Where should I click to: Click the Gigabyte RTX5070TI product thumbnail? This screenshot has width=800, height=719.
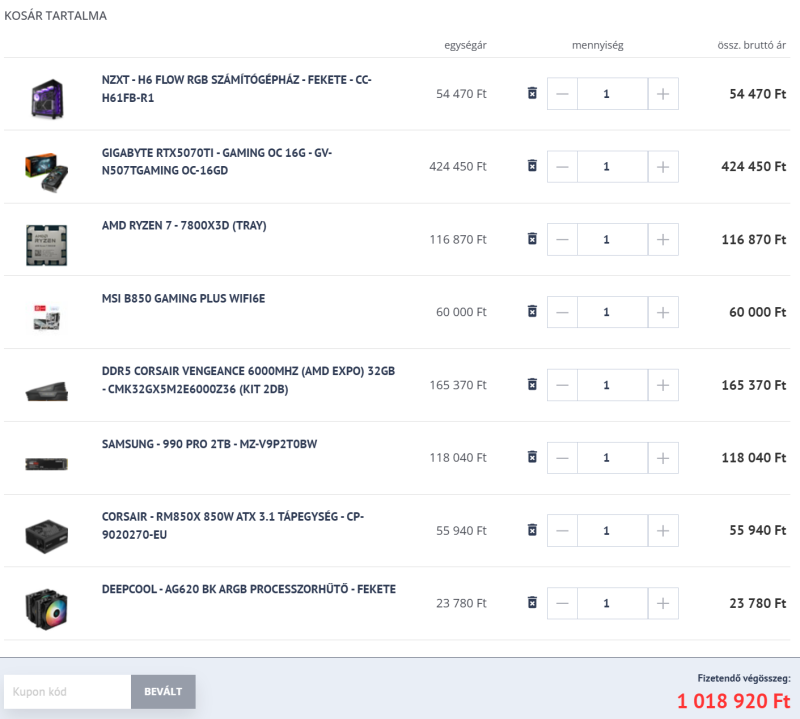46,167
